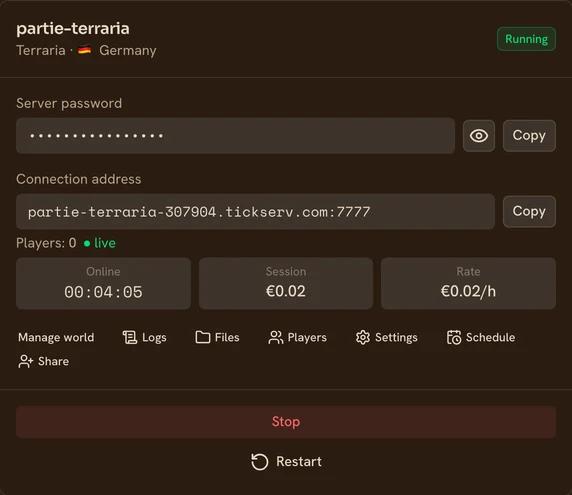Click the Share add-user icon

coord(26,361)
